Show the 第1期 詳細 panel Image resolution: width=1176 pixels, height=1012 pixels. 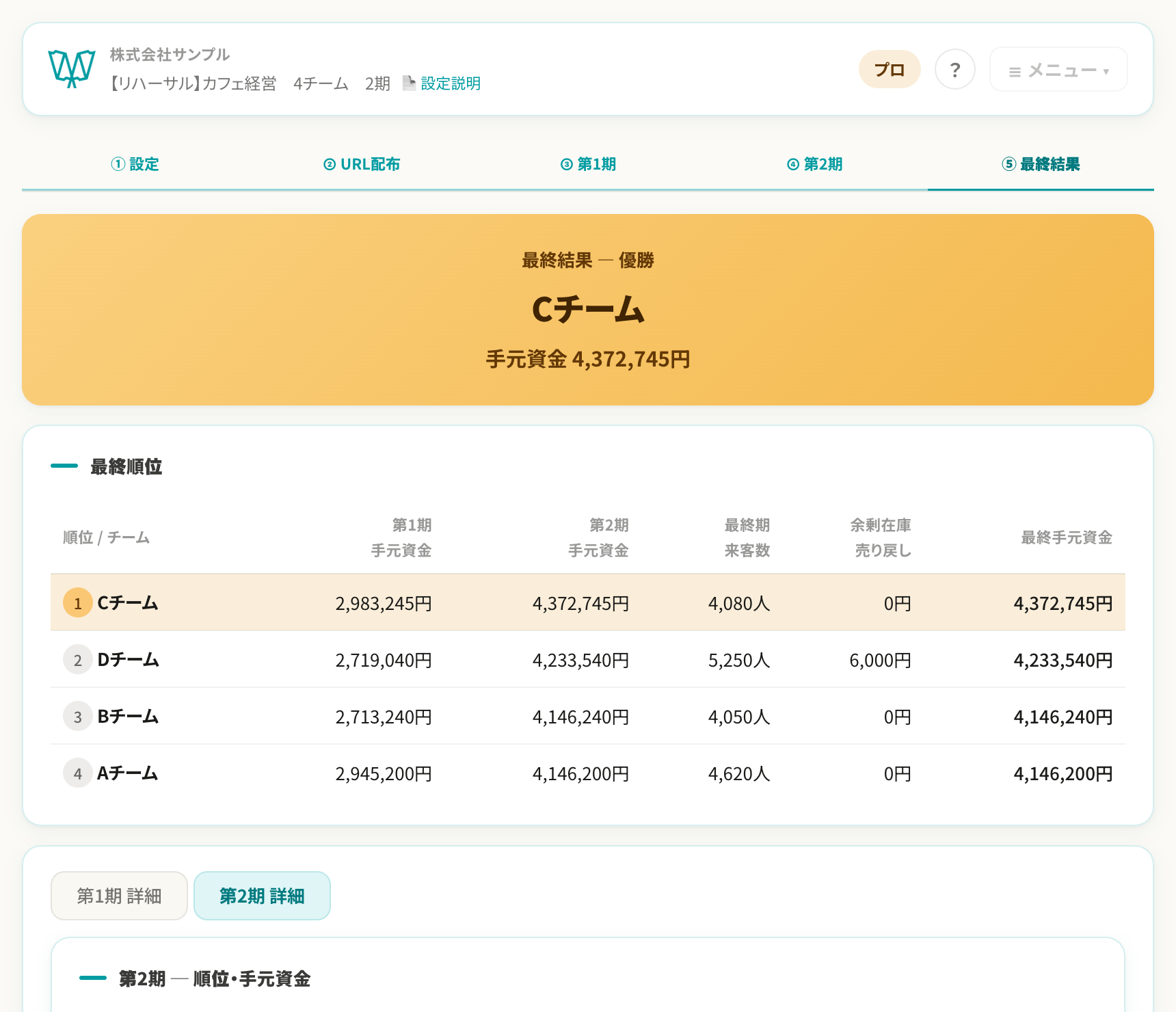(x=119, y=896)
